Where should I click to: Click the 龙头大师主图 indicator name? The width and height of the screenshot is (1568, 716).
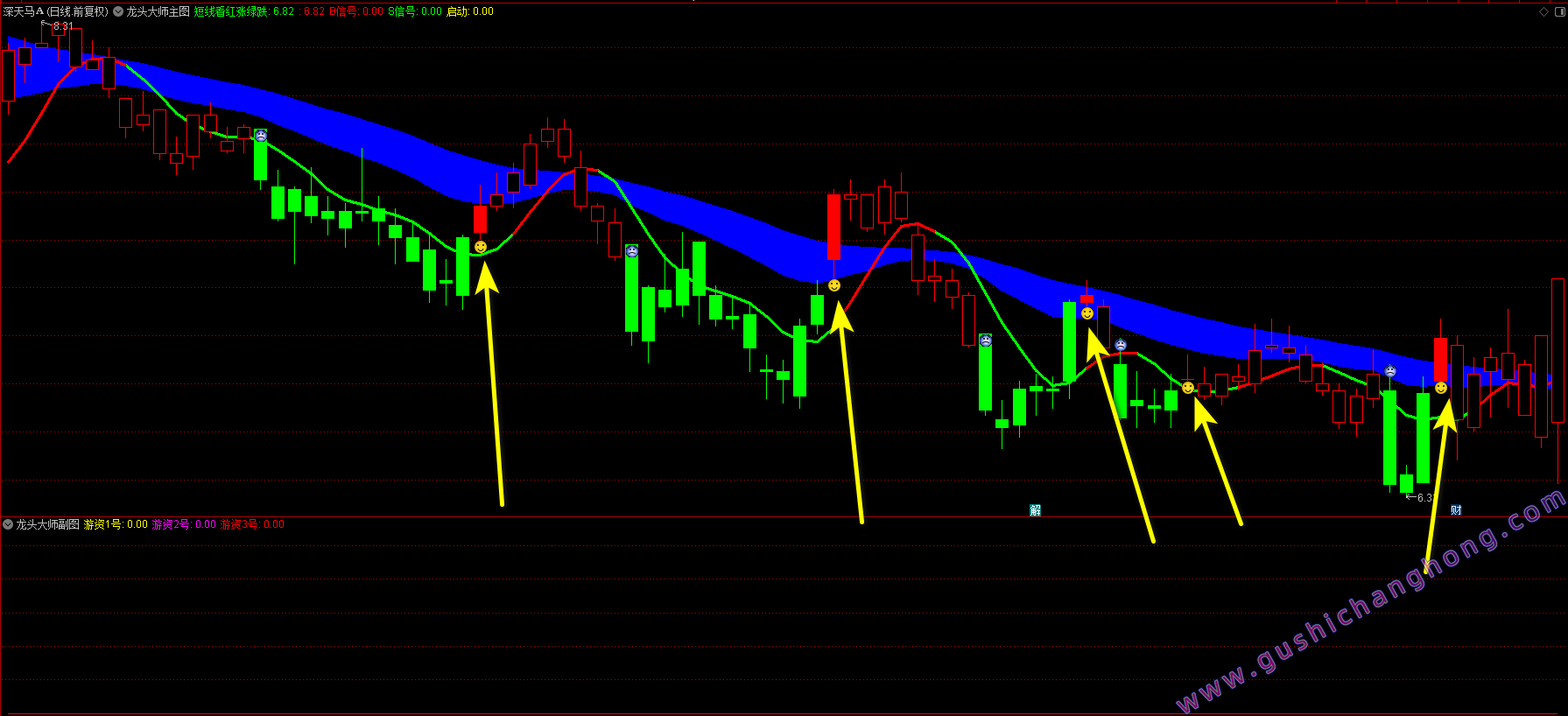click(158, 11)
